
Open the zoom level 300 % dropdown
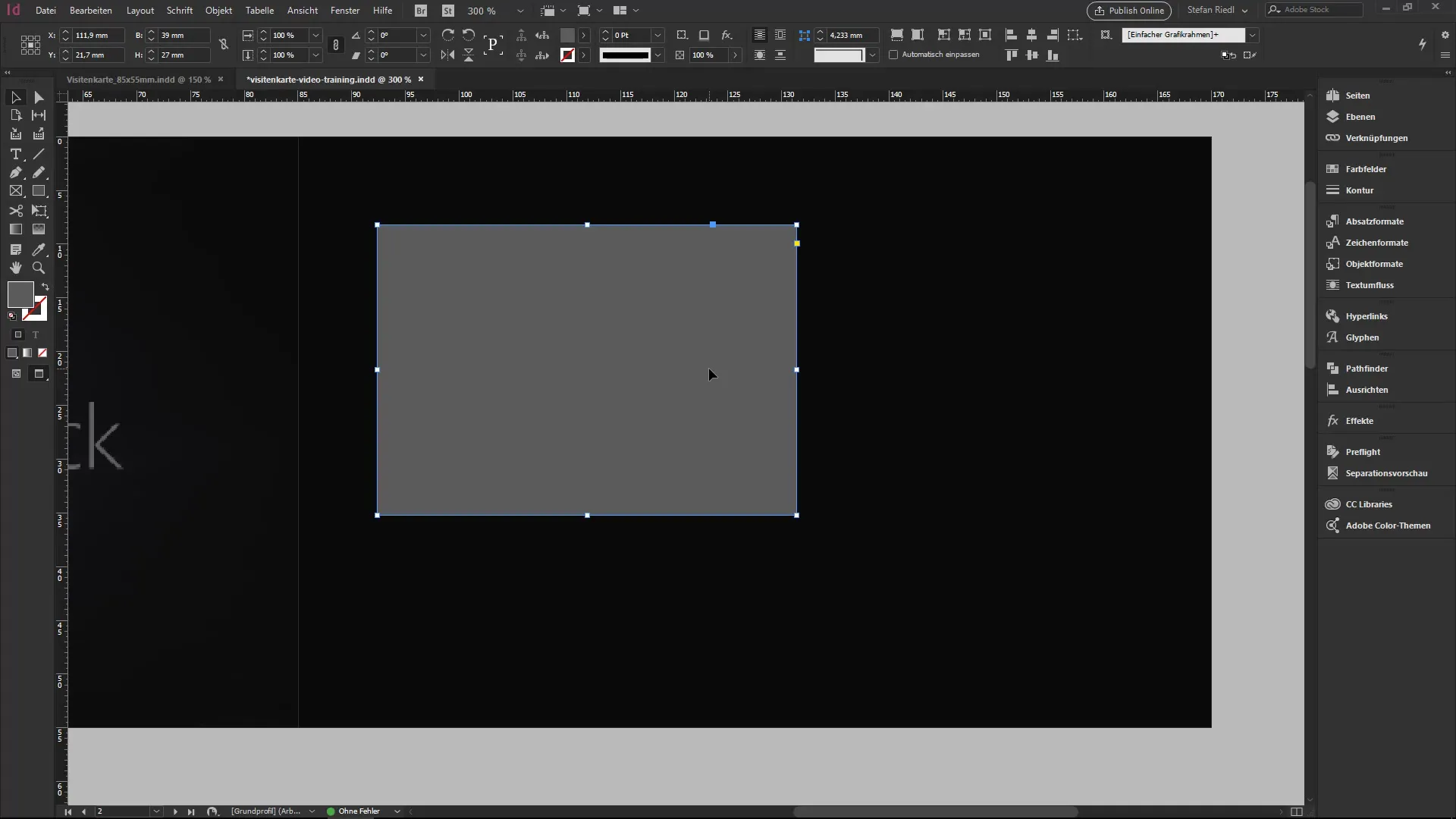point(520,11)
